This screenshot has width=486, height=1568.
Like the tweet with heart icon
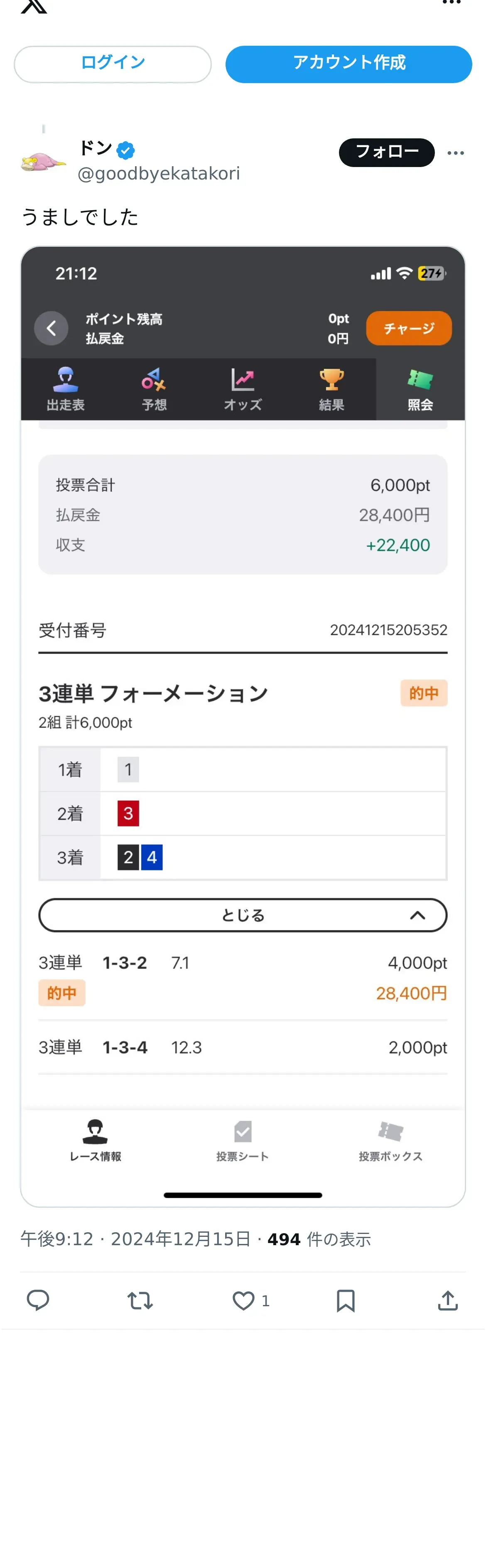(243, 1300)
